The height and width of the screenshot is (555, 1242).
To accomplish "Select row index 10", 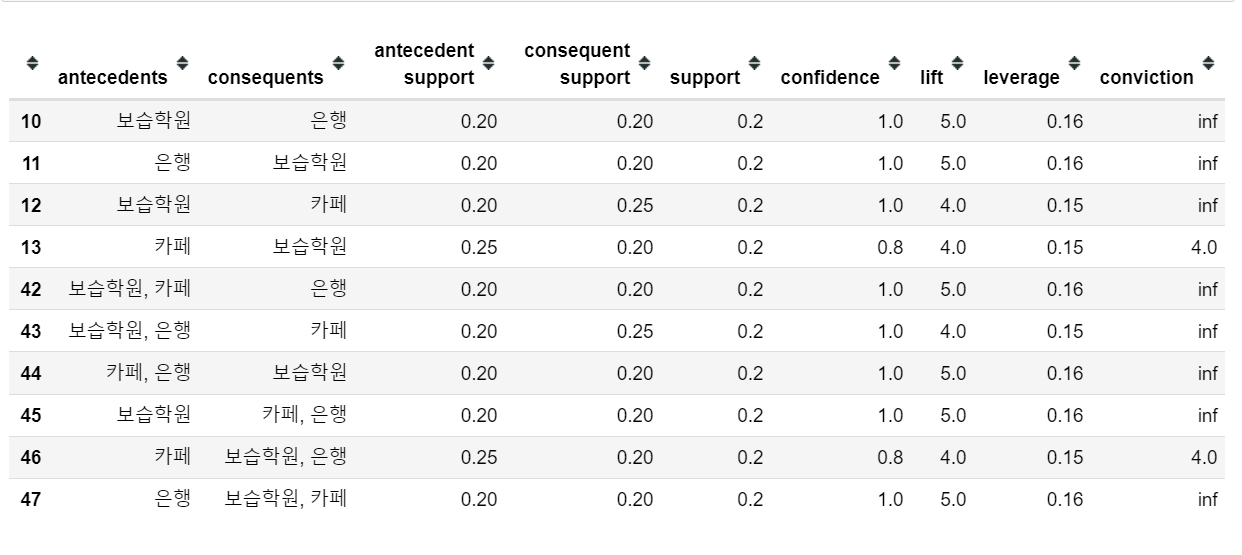I will pos(31,121).
